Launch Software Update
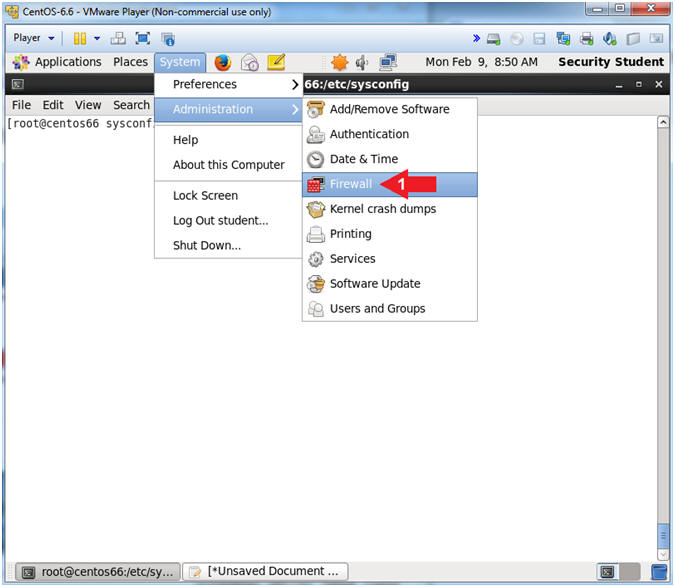675x587 pixels. tap(390, 284)
